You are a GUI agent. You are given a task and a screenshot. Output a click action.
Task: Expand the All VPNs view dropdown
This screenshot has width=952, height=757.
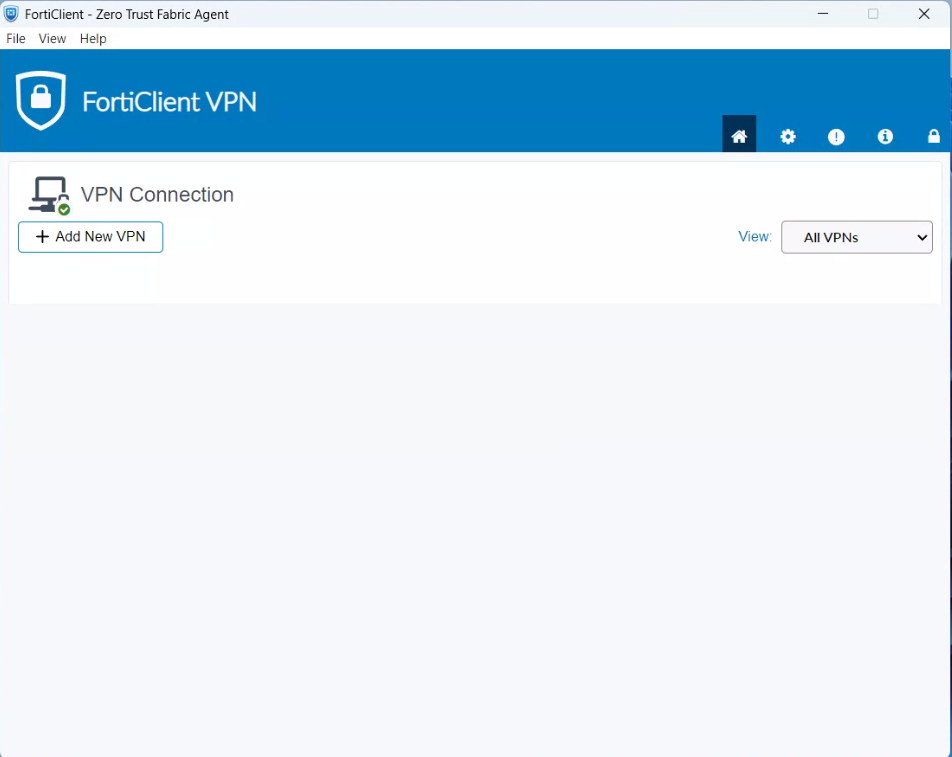[857, 237]
